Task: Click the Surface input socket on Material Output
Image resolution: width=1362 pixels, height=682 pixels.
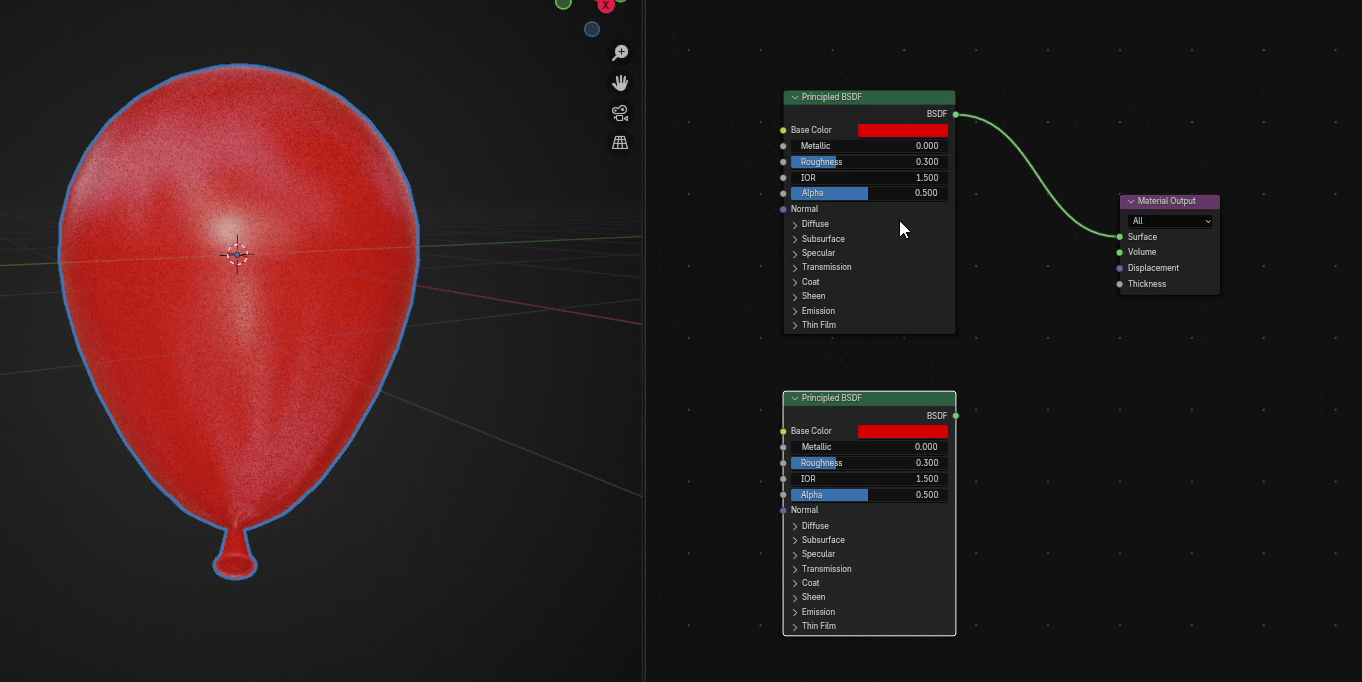Action: 1120,237
